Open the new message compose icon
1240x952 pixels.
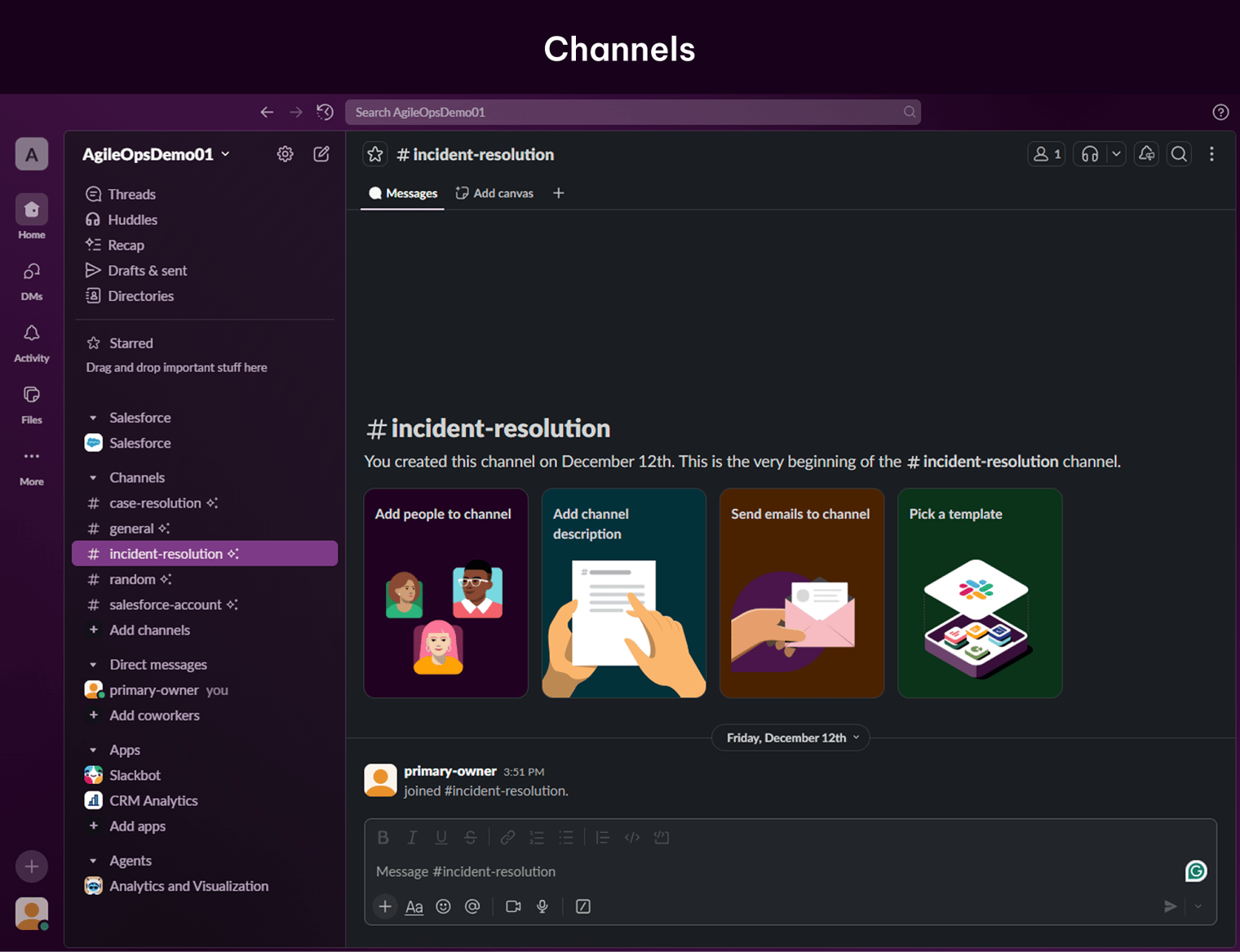coord(321,154)
